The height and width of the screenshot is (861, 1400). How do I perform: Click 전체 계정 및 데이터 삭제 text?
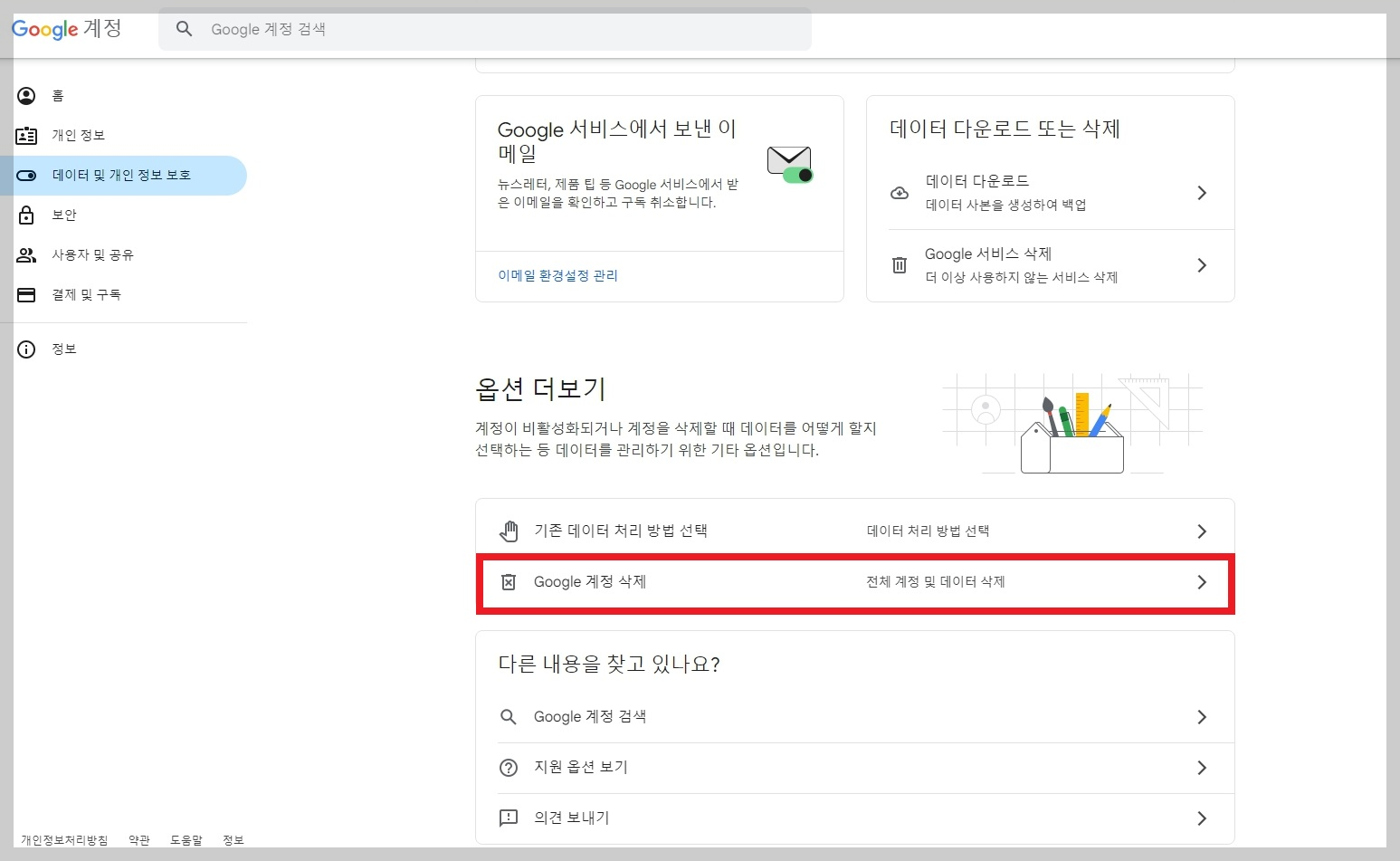coord(936,582)
